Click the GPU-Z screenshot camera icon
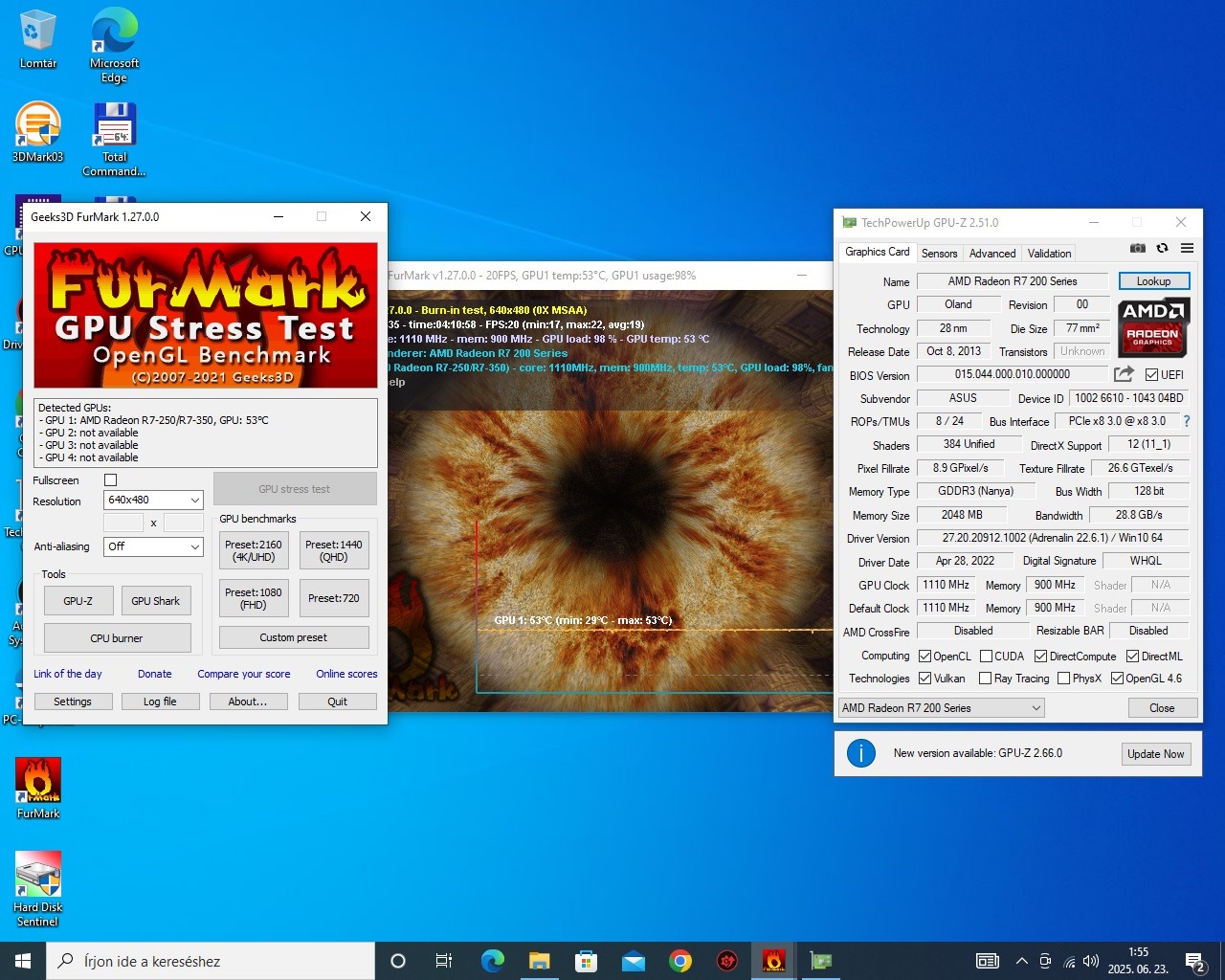 click(1137, 249)
